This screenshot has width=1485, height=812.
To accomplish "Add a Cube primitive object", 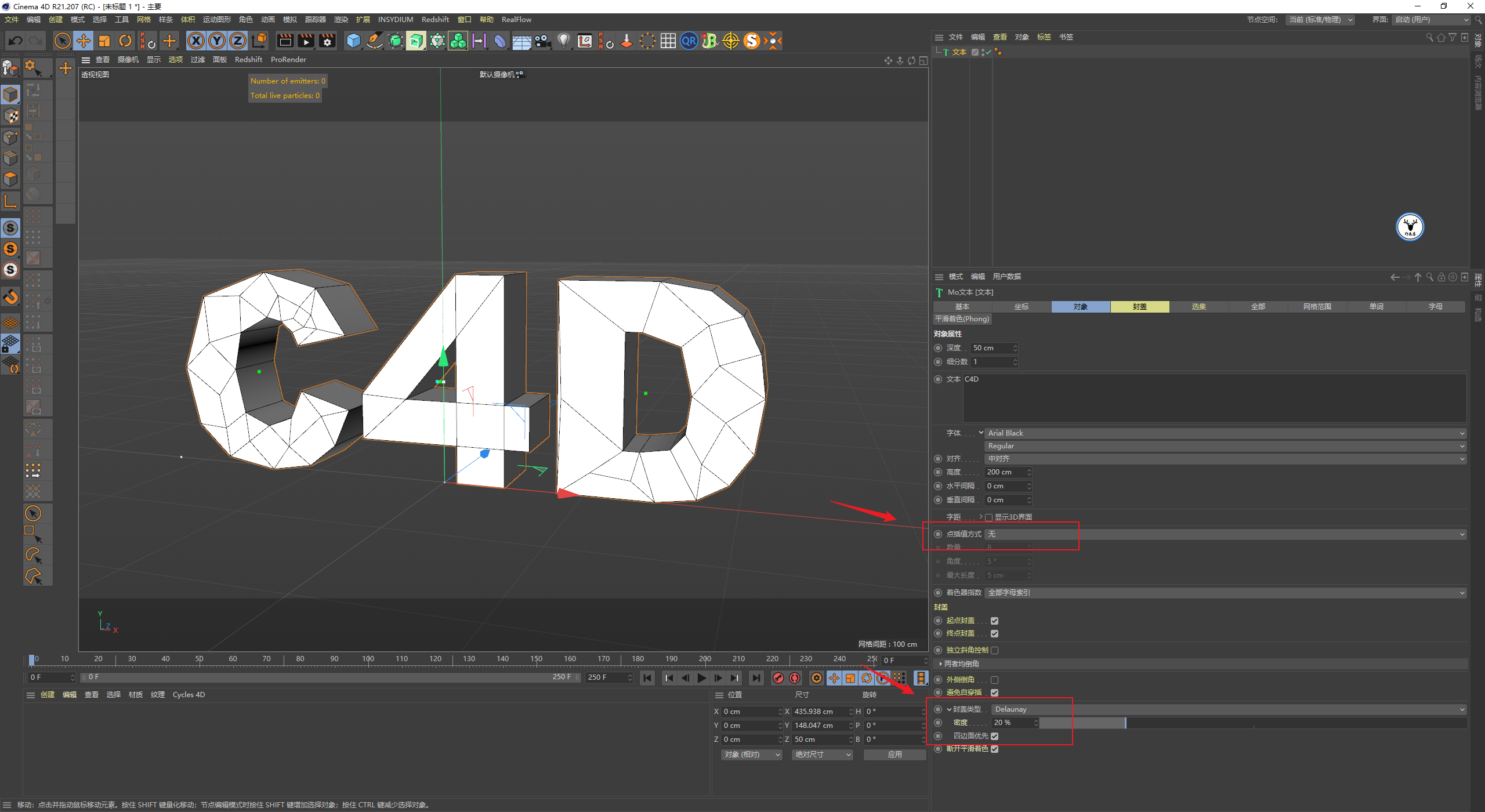I will coord(353,41).
